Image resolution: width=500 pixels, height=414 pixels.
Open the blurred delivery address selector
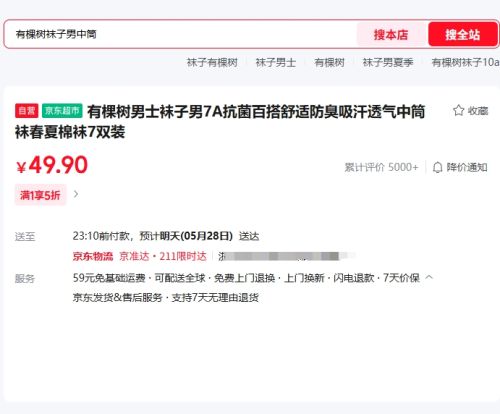(x=286, y=256)
